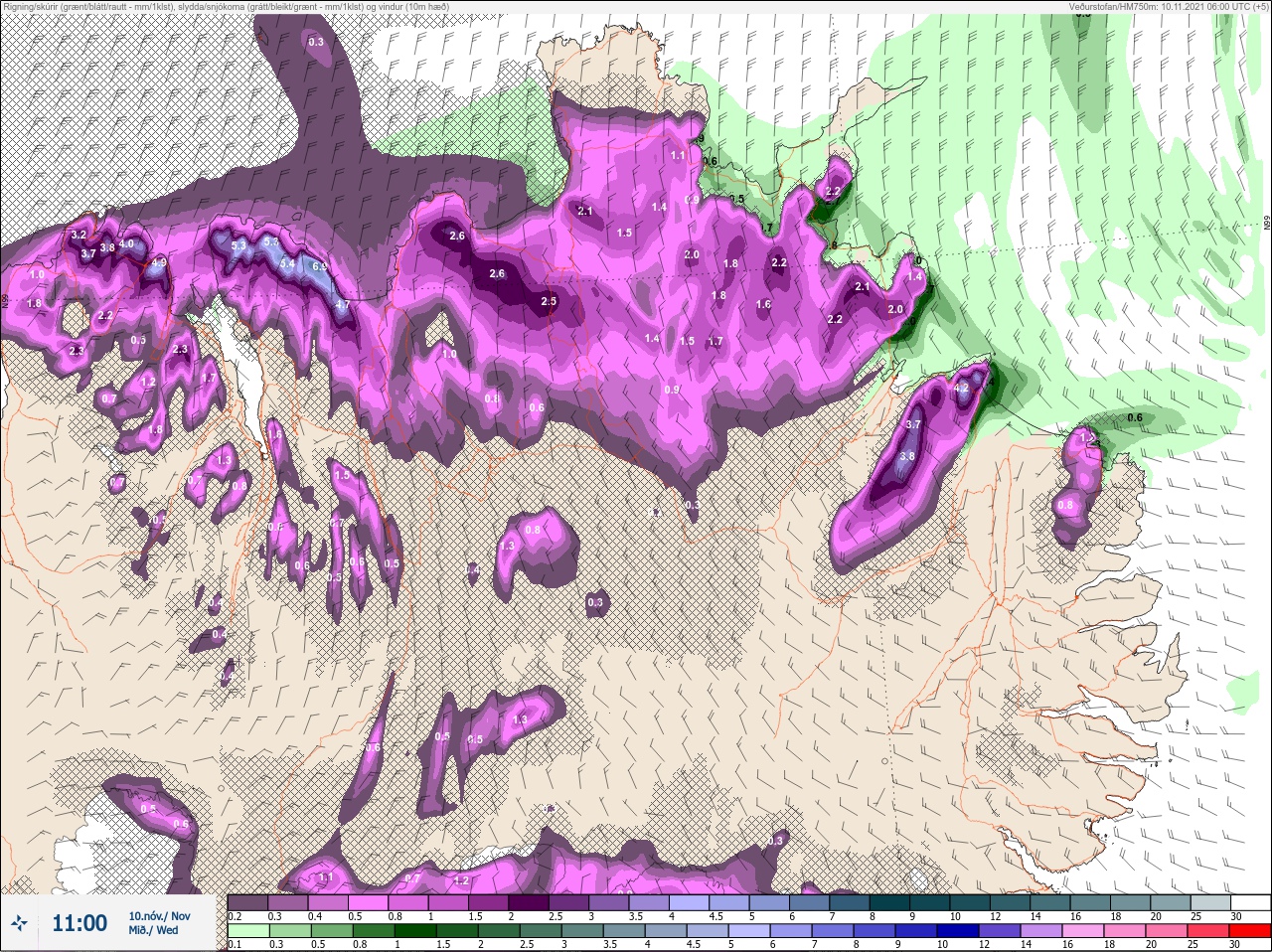Screen dimensions: 1272x952
Task: Click the 11:00 forecast time label
Action: pyautogui.click(x=79, y=923)
